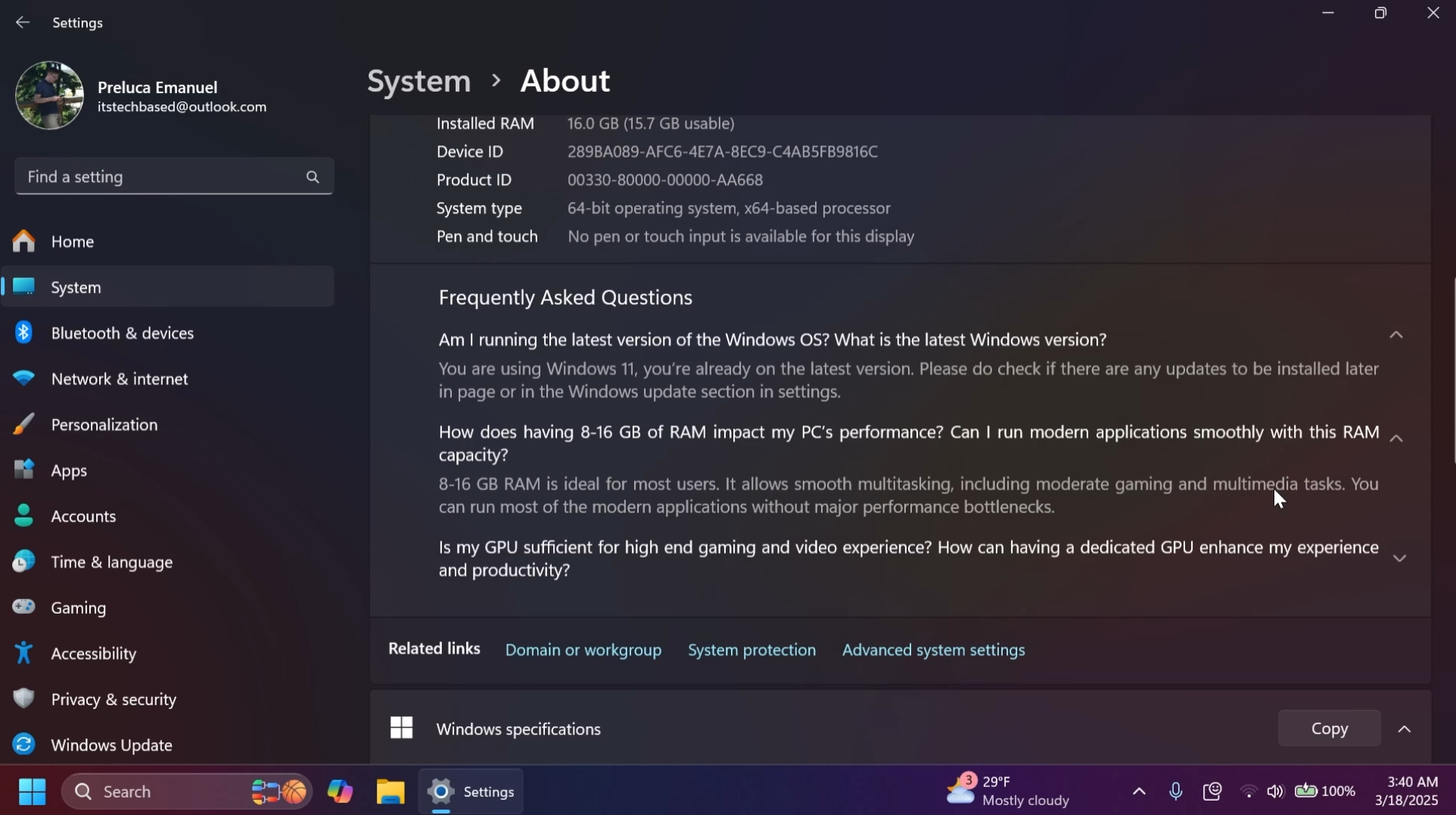
Task: Open Network & internet settings
Action: tap(120, 379)
